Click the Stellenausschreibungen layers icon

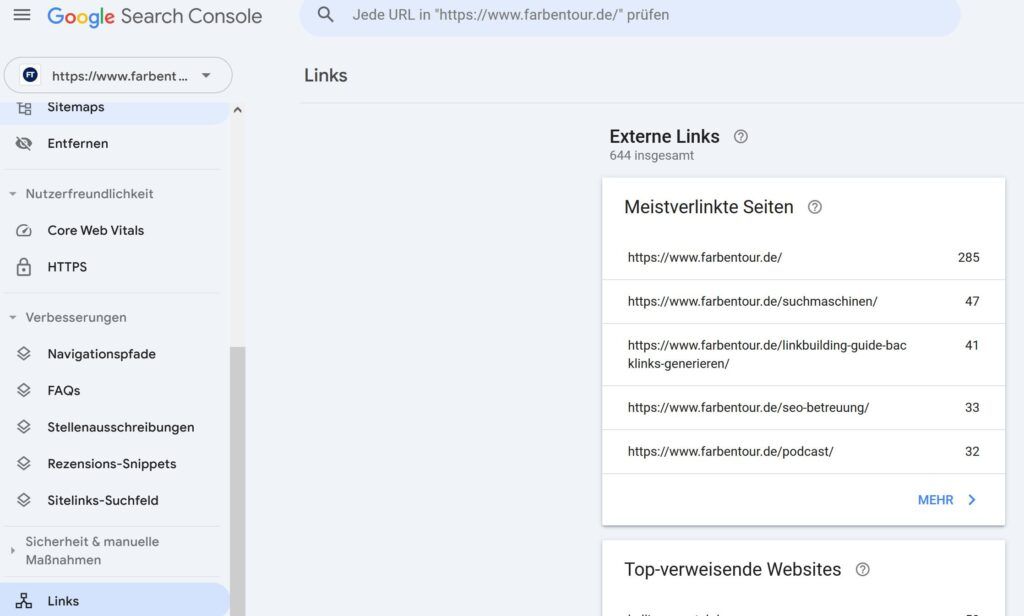(24, 427)
